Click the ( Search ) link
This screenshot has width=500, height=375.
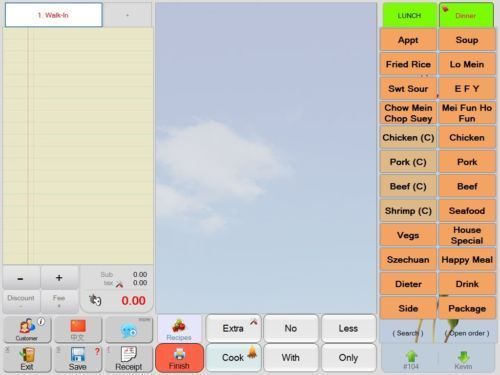click(x=408, y=333)
